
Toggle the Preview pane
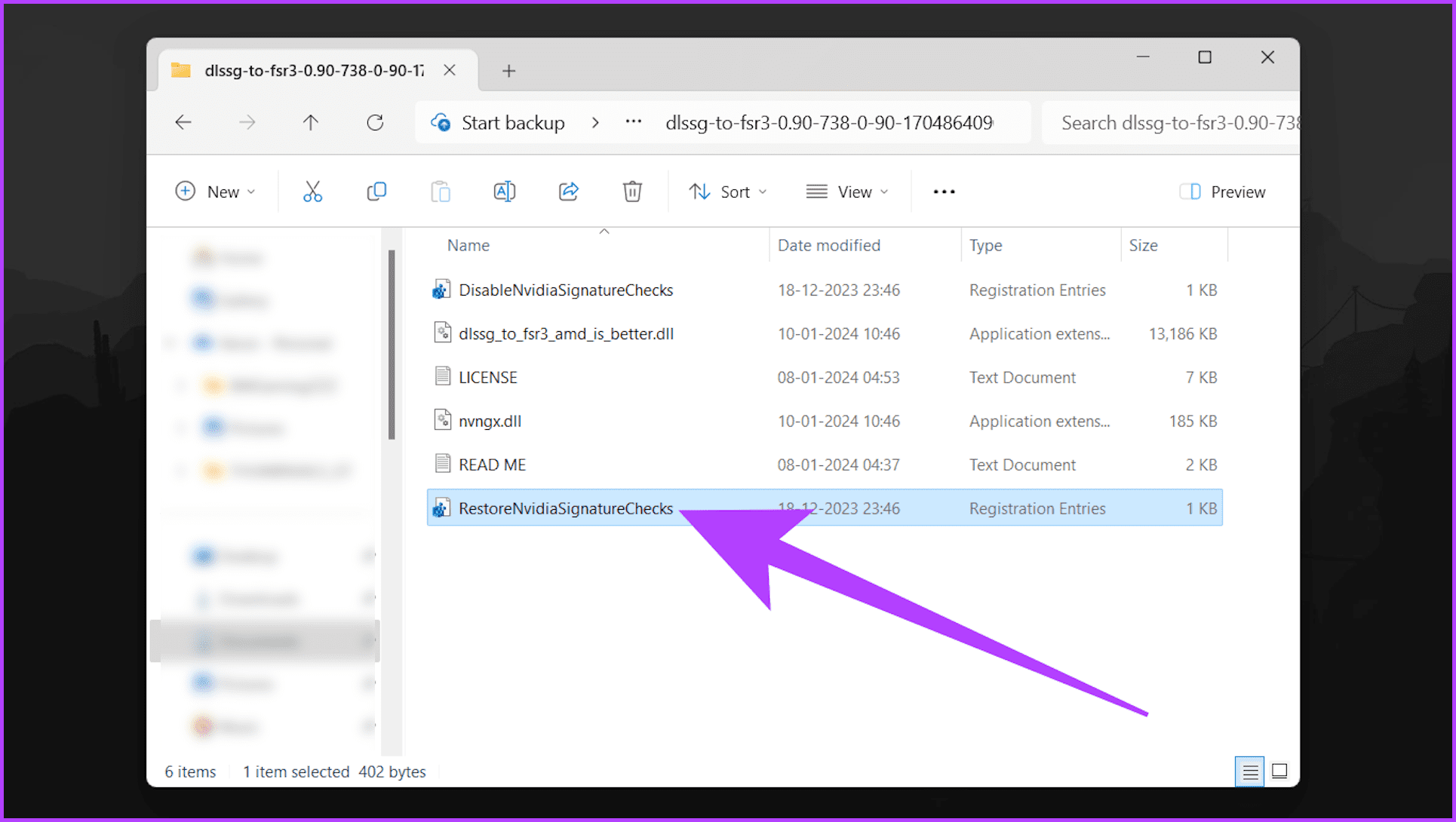1222,191
